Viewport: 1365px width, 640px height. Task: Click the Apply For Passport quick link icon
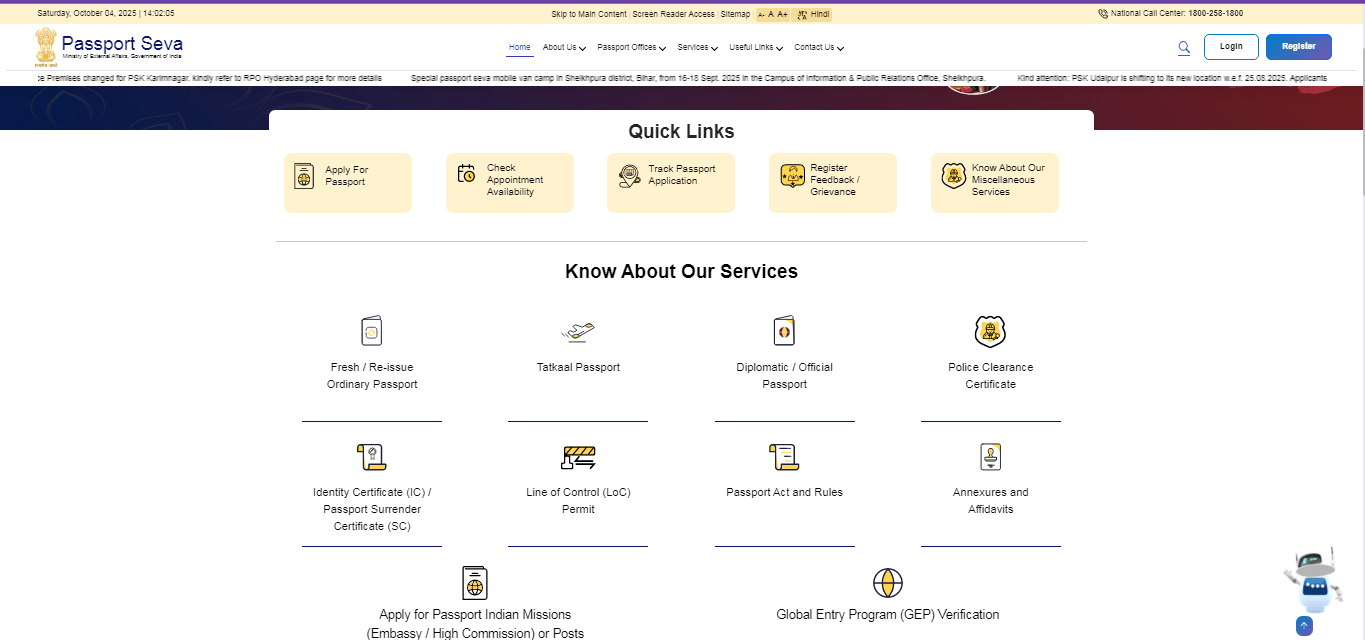tap(304, 176)
